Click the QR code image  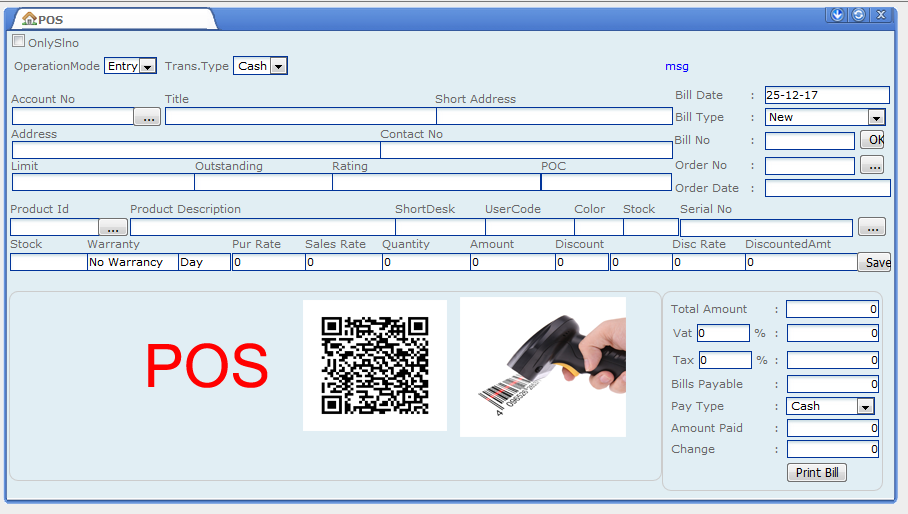pos(375,365)
